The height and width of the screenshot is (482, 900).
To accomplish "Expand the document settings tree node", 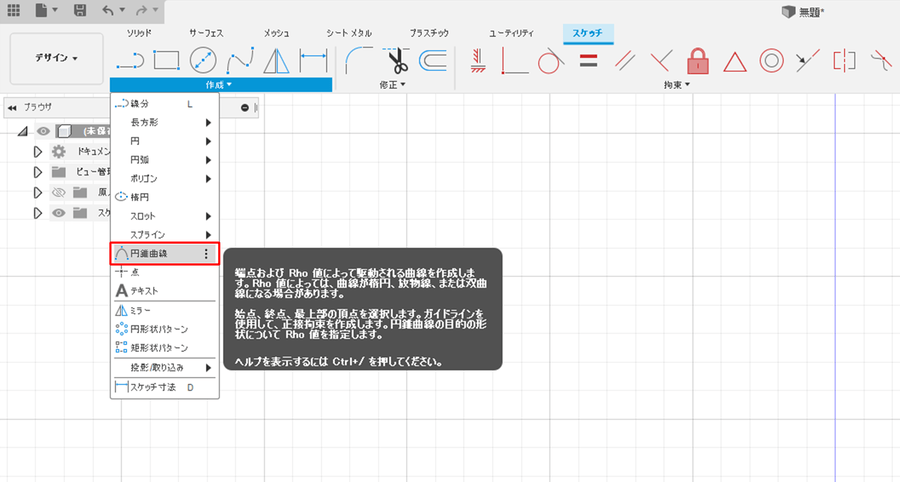I will 38,151.
